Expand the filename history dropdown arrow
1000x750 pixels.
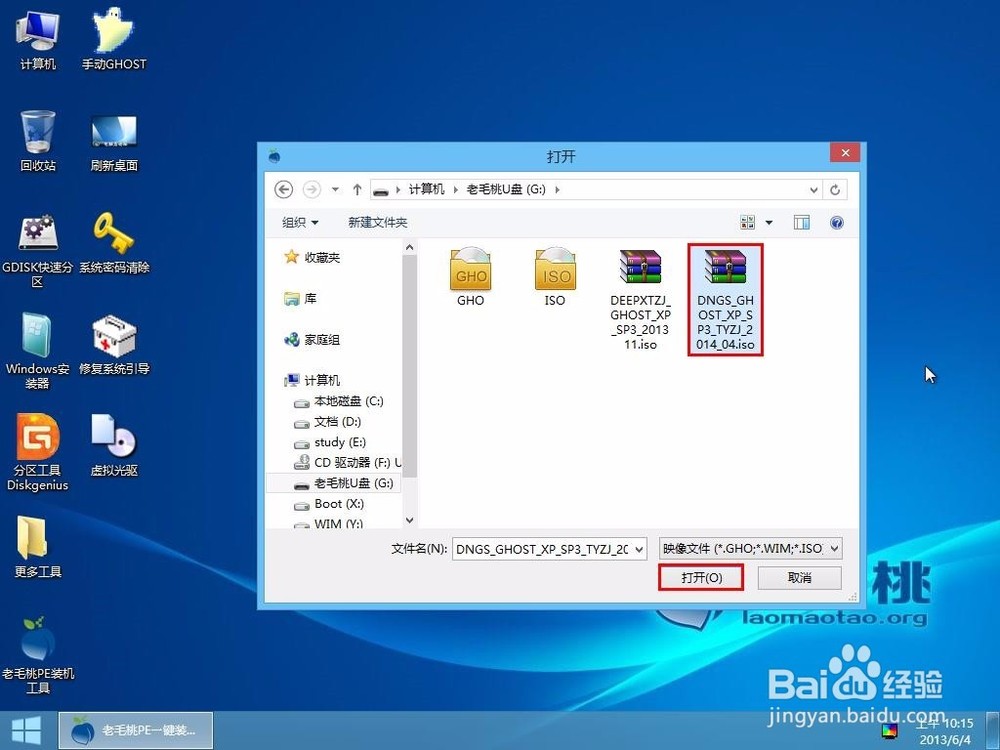tap(639, 549)
